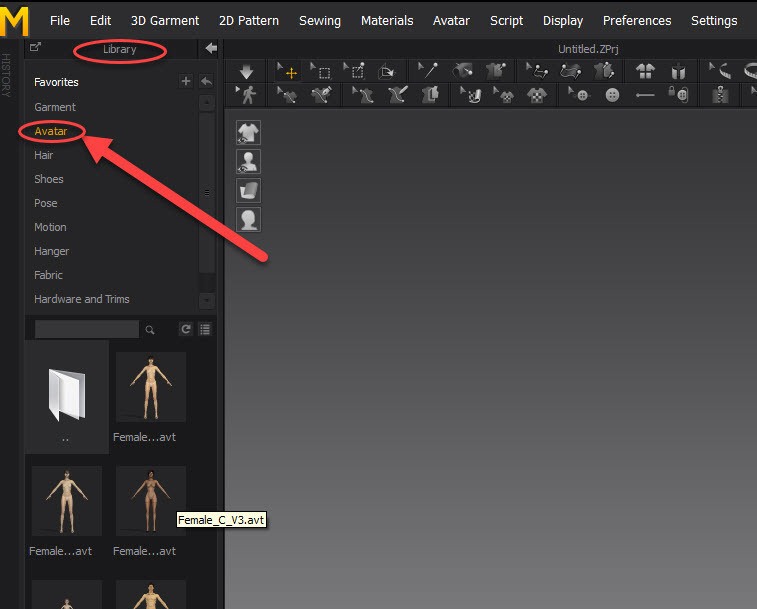
Task: Select Shoes in Favorites list
Action: [49, 179]
